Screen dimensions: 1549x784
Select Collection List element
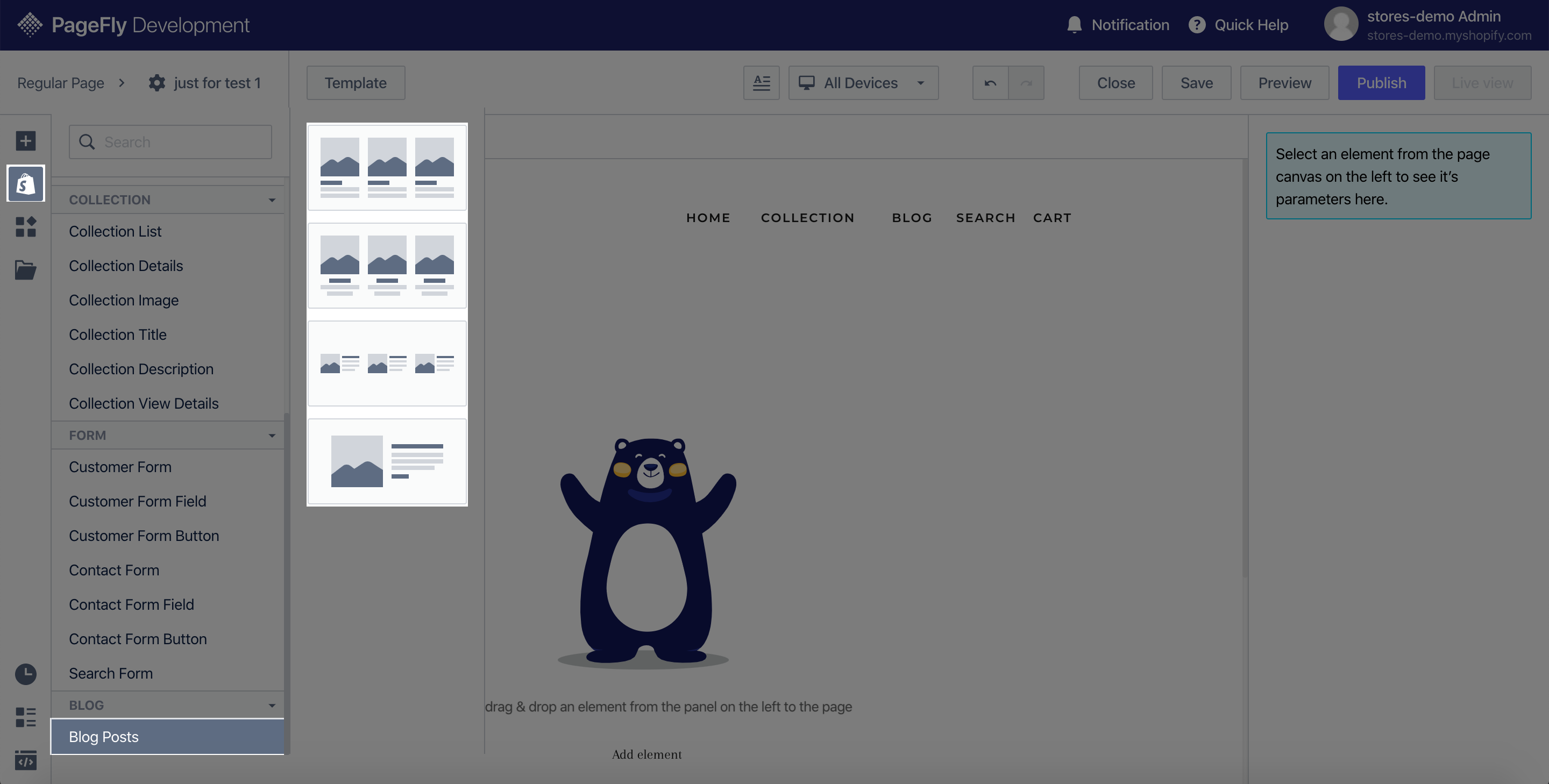167,231
